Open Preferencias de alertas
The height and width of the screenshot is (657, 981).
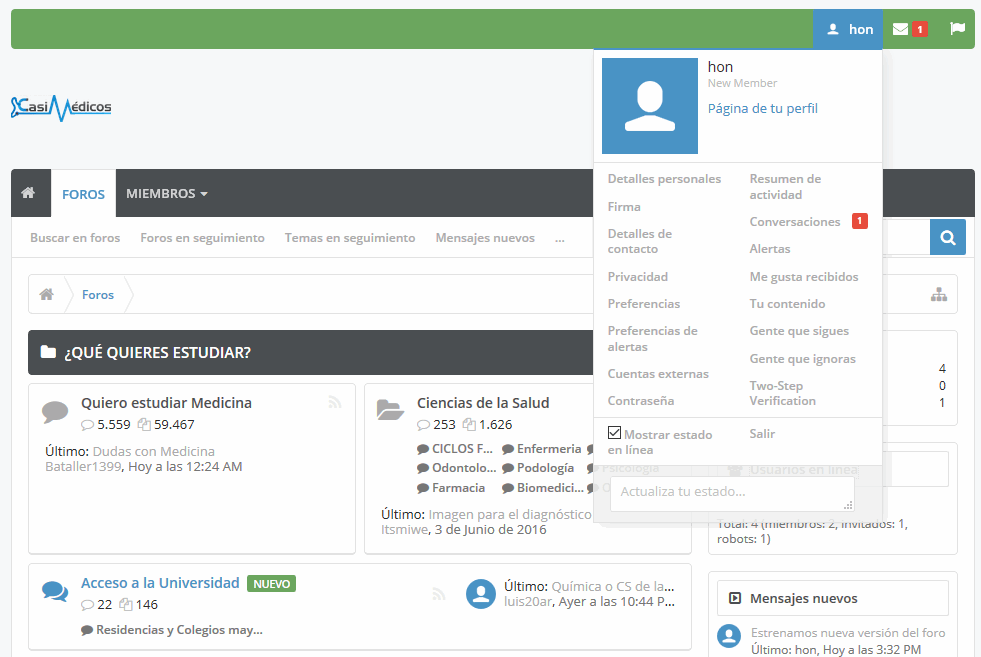653,339
